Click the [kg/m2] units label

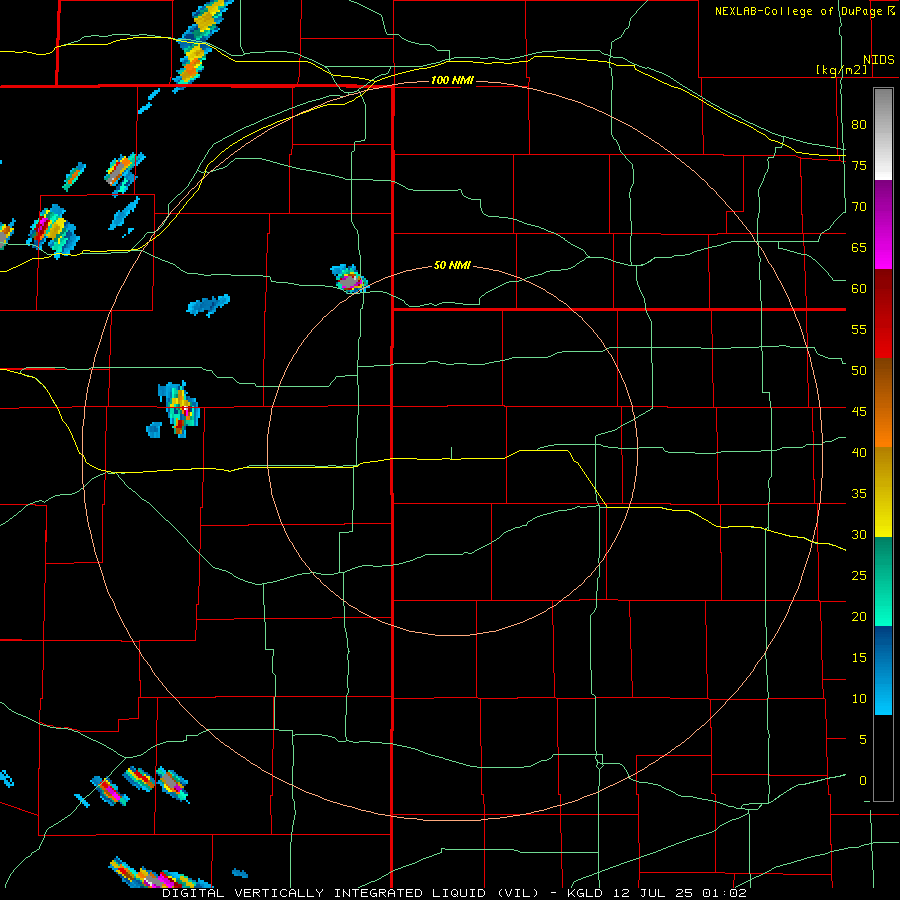841,70
